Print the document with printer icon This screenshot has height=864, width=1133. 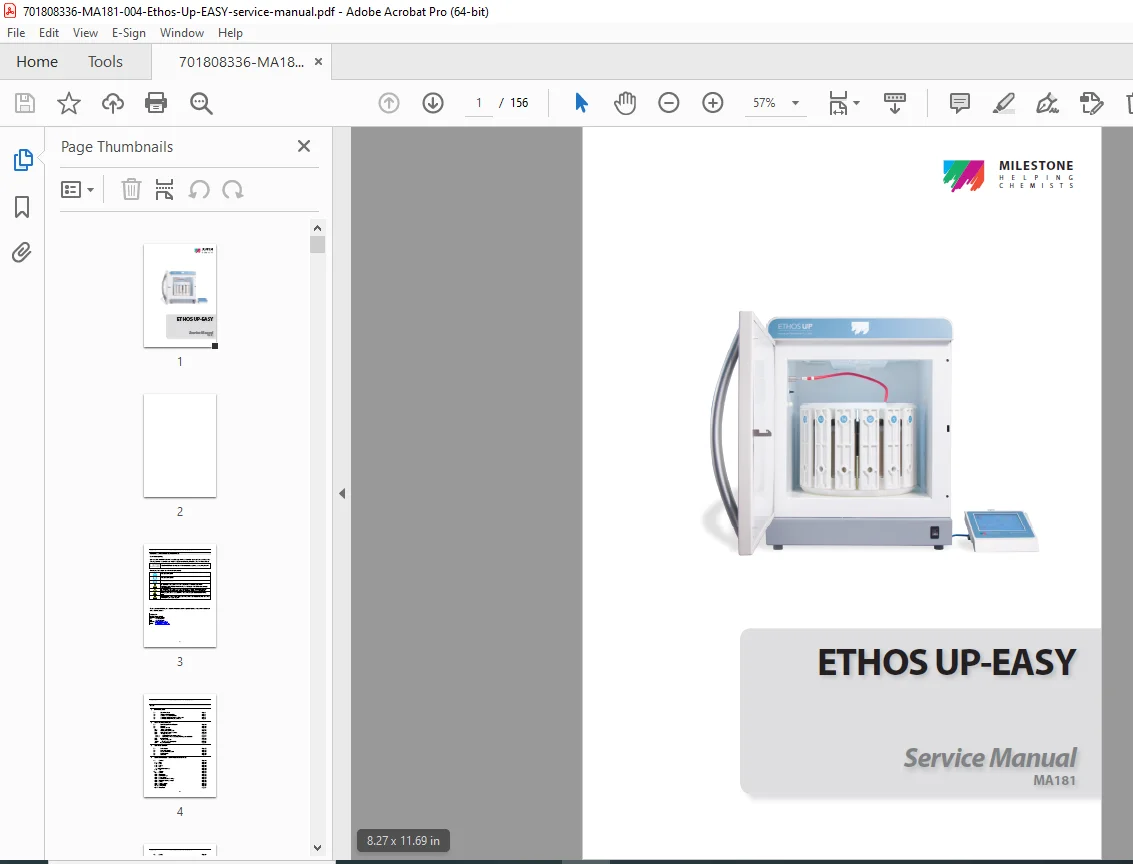[156, 103]
